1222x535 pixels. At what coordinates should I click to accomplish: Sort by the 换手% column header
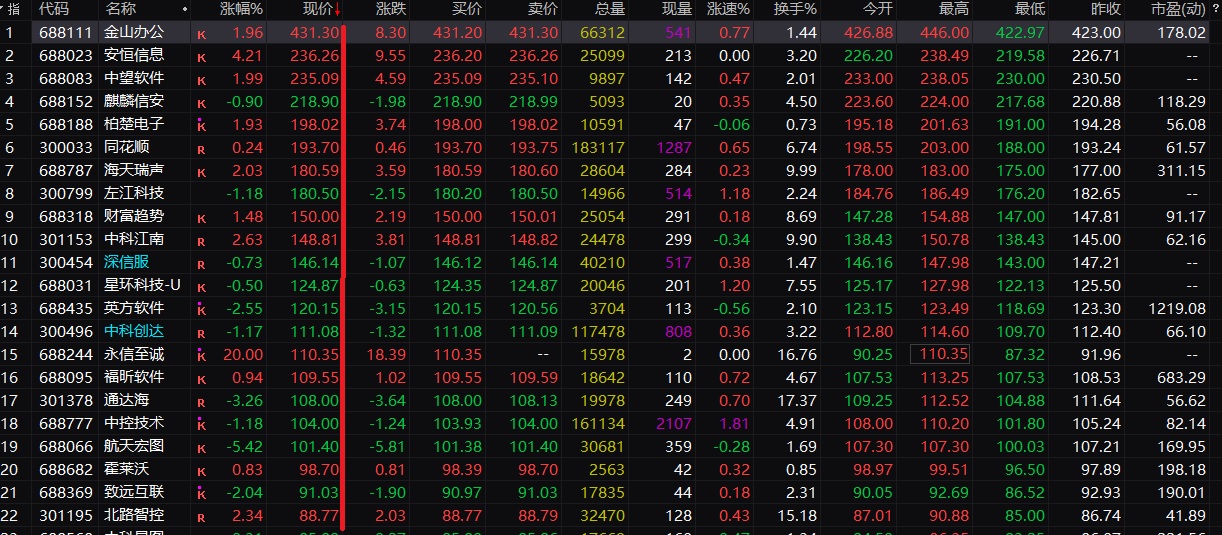796,10
